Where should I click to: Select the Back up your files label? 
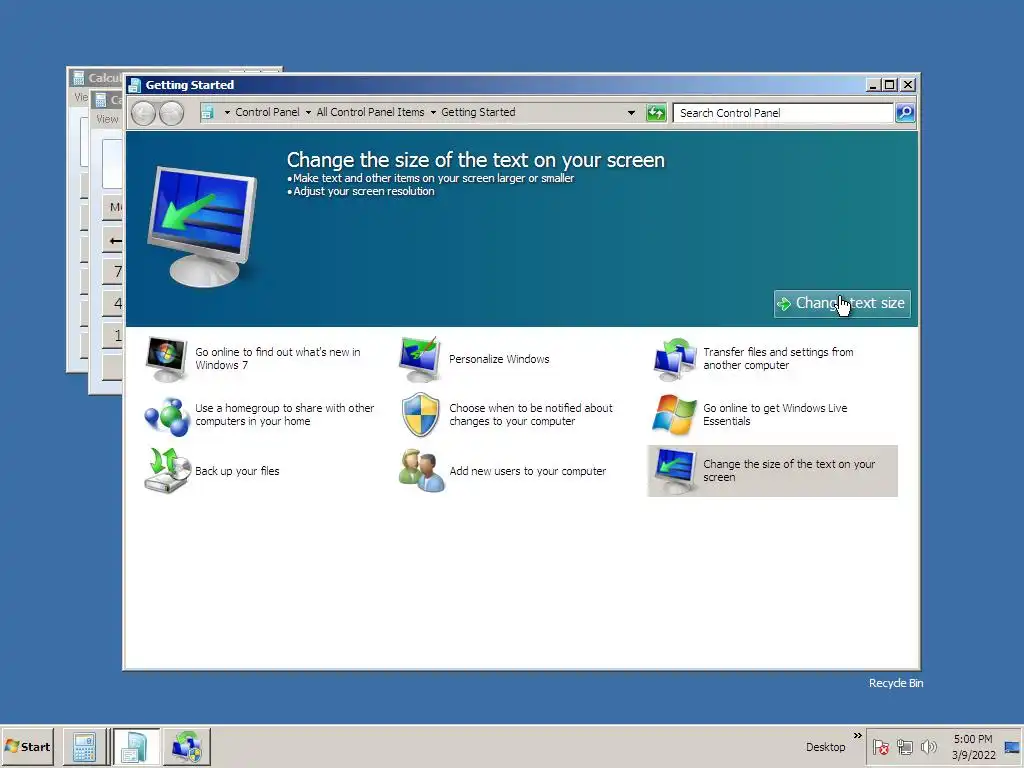tap(237, 471)
